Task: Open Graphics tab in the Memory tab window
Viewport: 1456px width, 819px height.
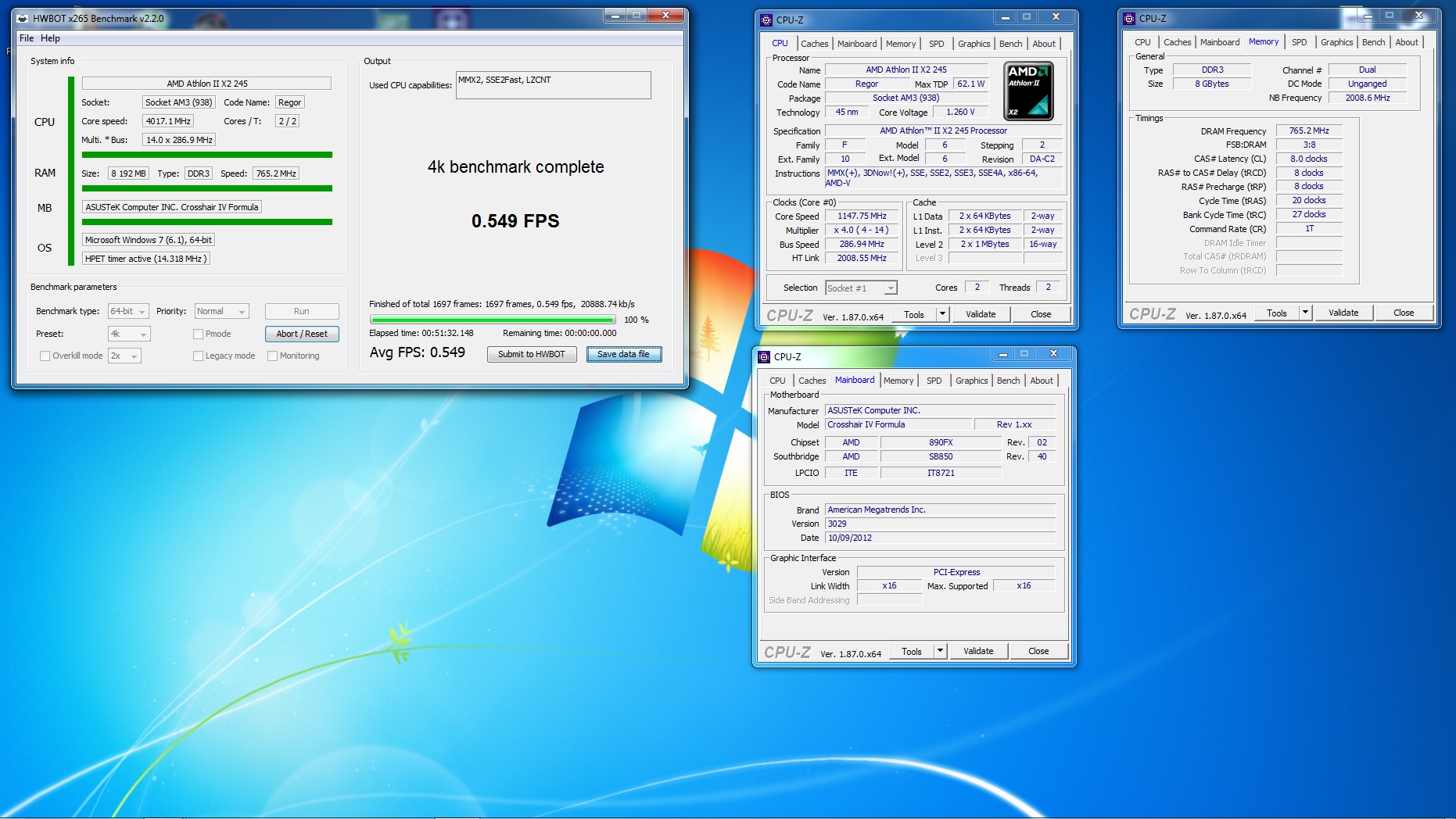Action: (x=1336, y=42)
